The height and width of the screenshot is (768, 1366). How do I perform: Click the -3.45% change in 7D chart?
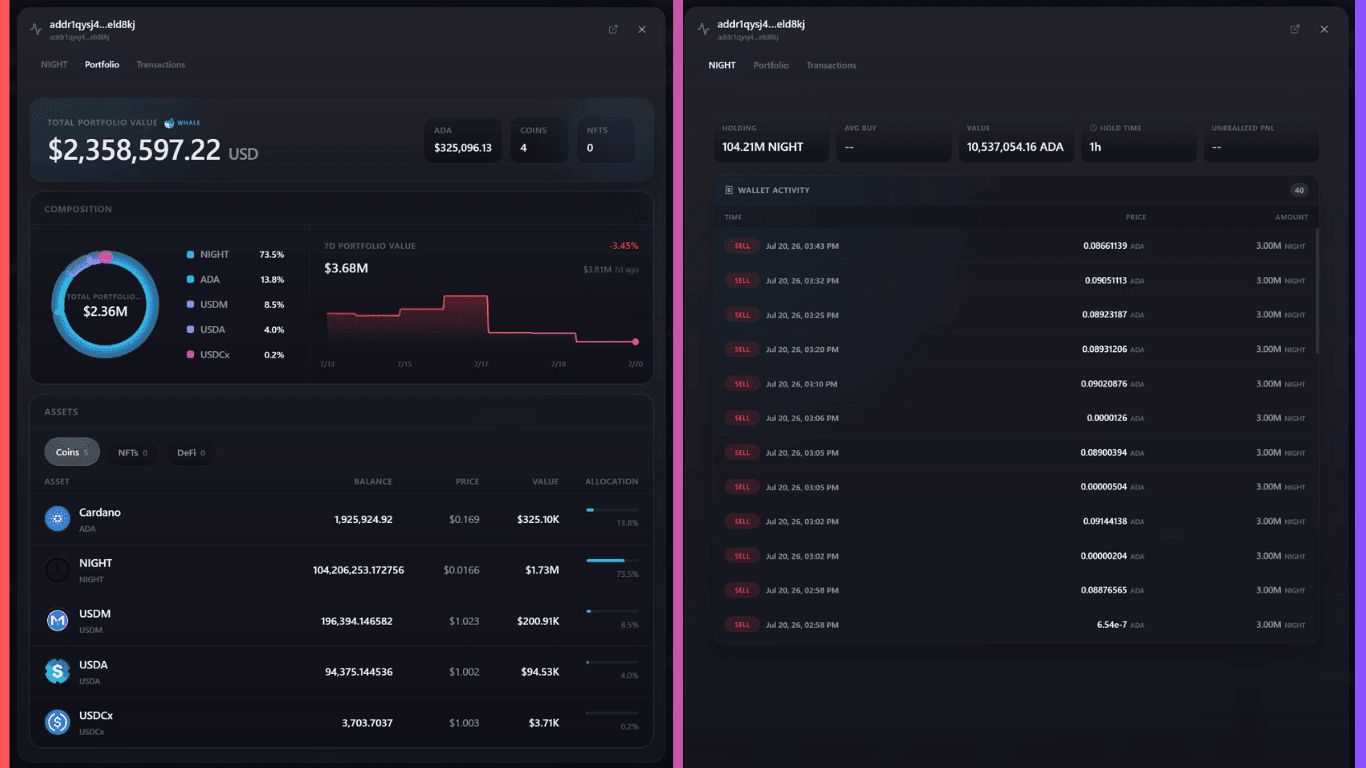(623, 246)
